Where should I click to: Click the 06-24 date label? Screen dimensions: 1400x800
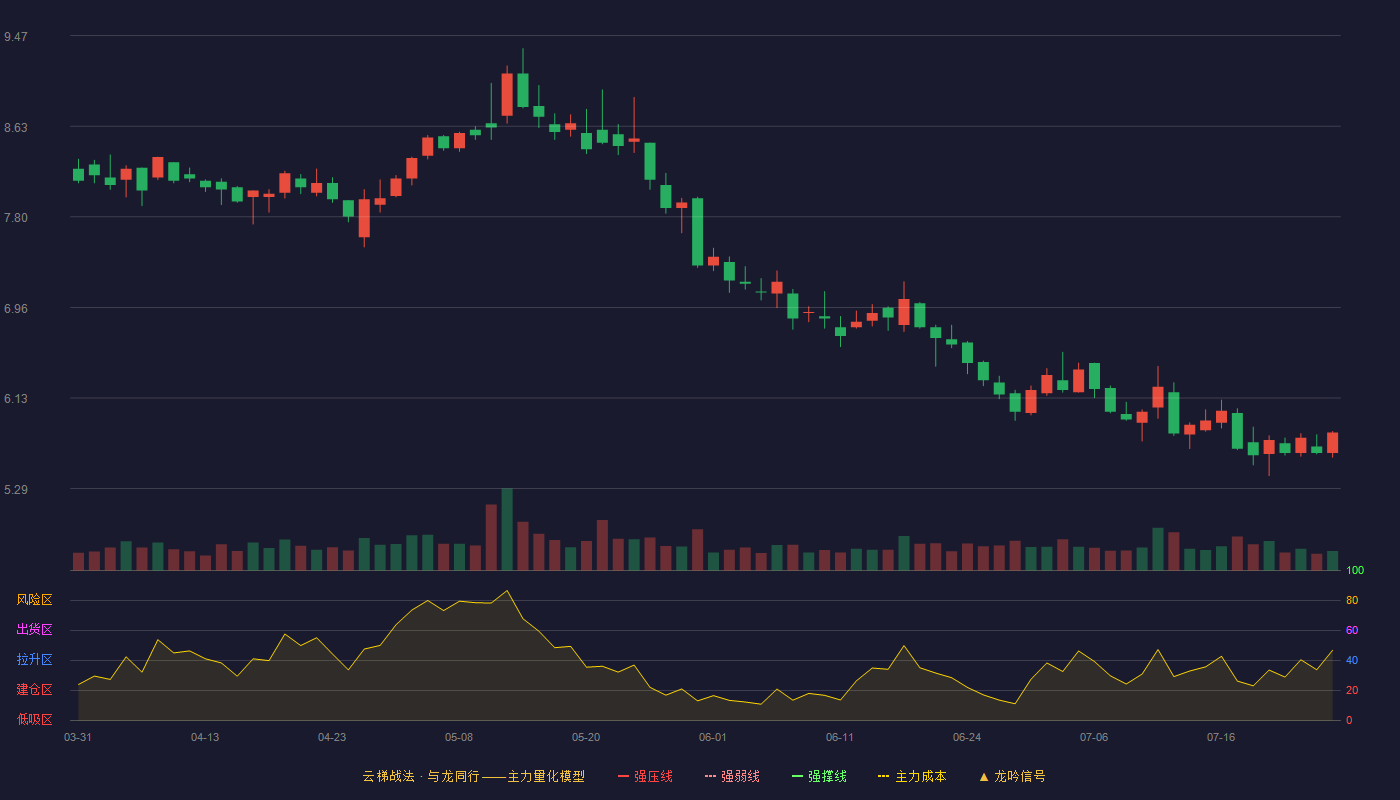point(967,737)
